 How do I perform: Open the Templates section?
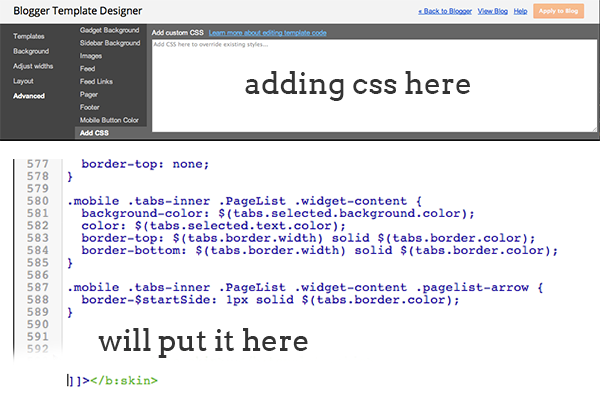(x=29, y=36)
